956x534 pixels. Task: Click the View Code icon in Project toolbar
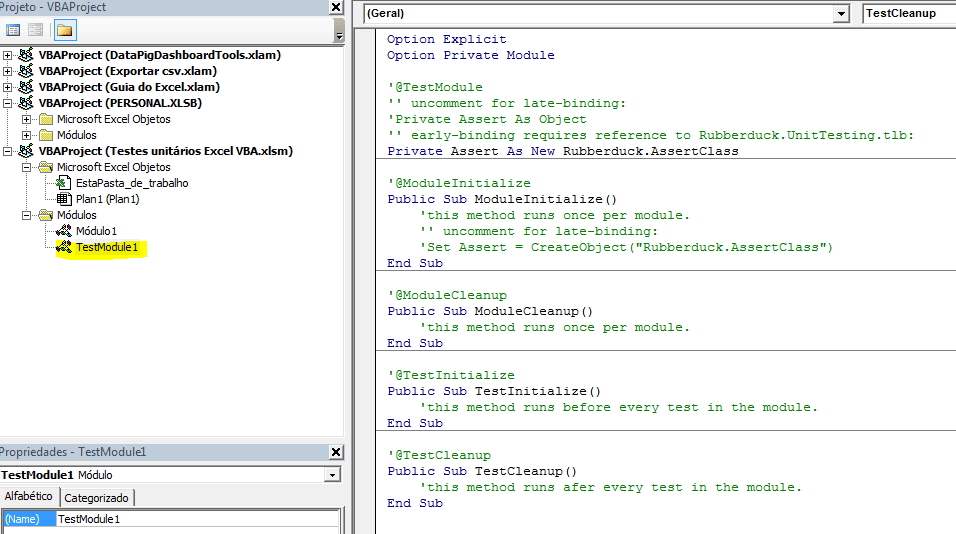coord(13,30)
